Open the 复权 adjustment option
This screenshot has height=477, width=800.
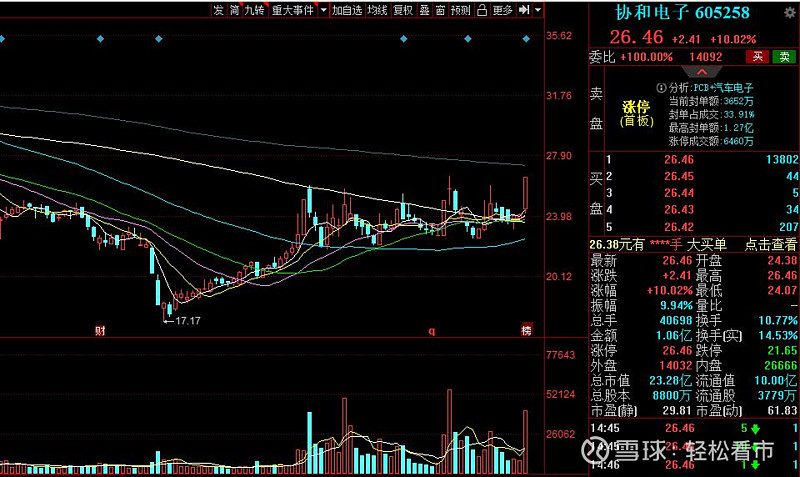point(403,10)
